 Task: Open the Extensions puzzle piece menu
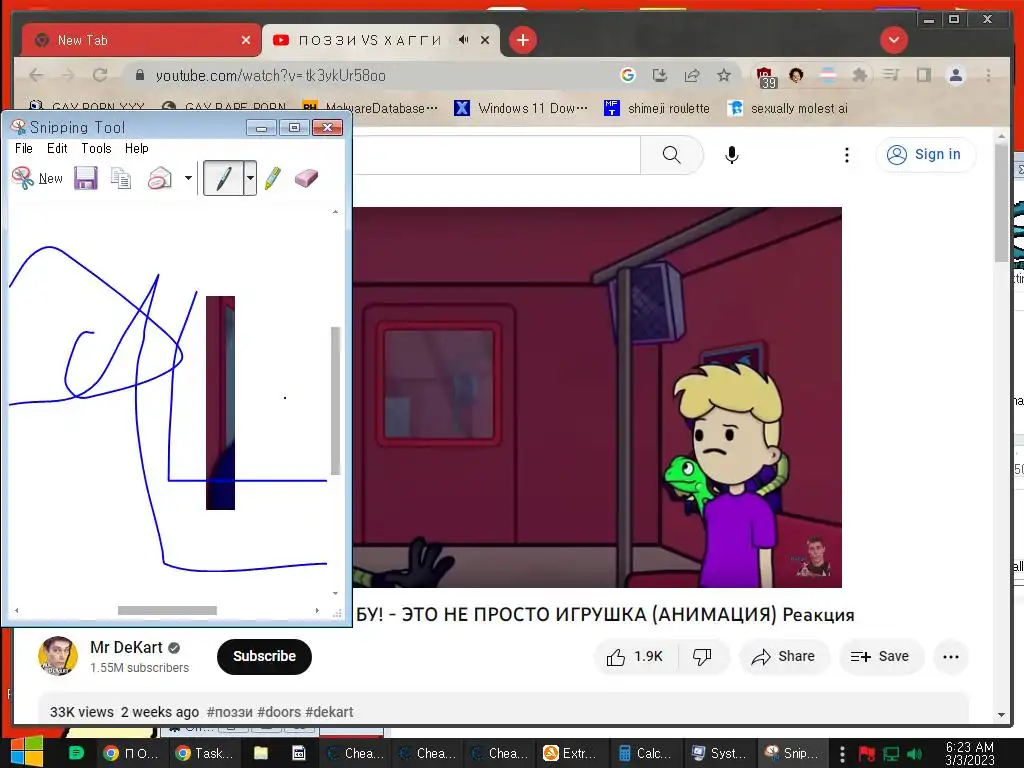tap(859, 75)
